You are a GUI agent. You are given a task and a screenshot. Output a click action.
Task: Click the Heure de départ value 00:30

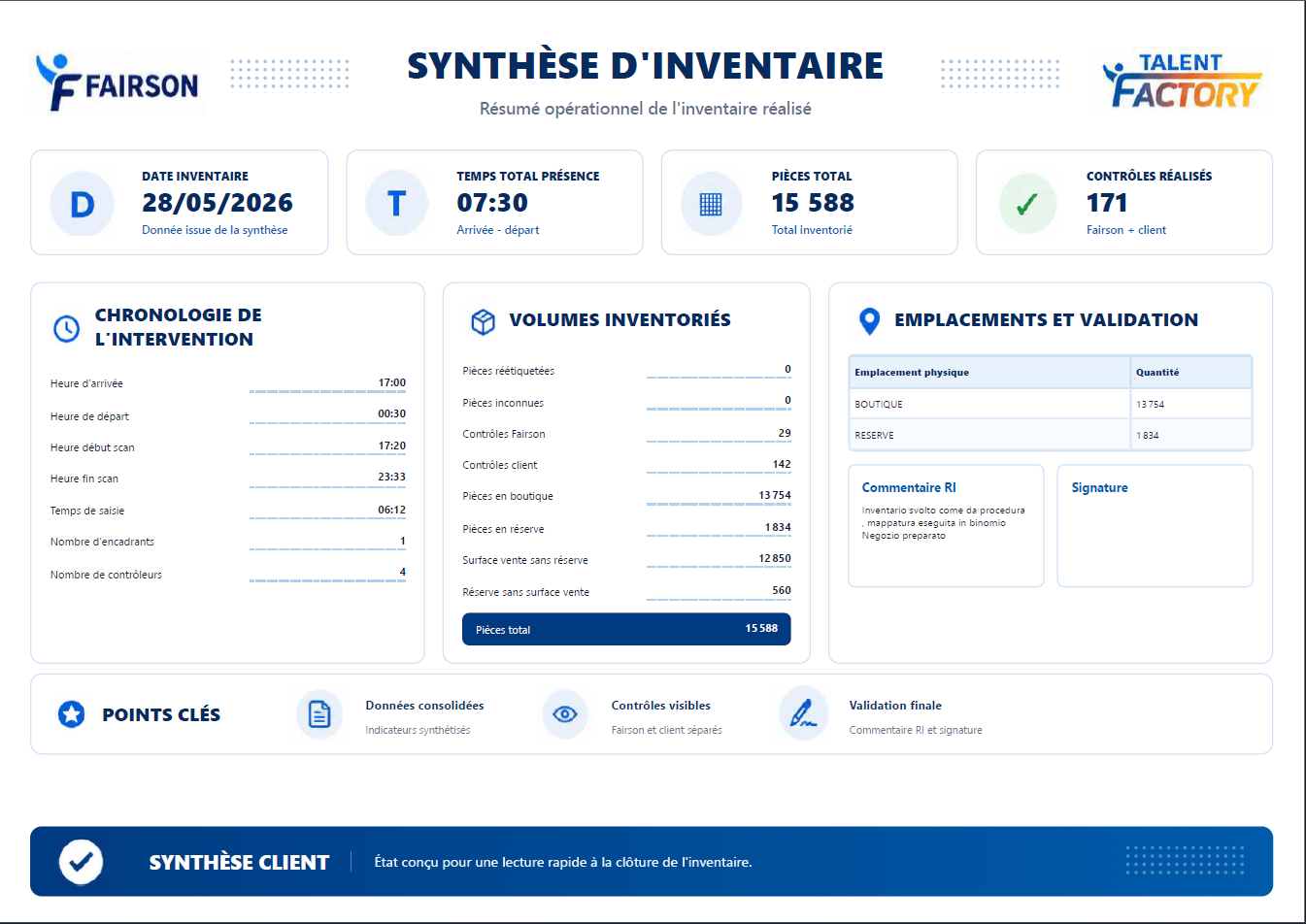coord(392,413)
